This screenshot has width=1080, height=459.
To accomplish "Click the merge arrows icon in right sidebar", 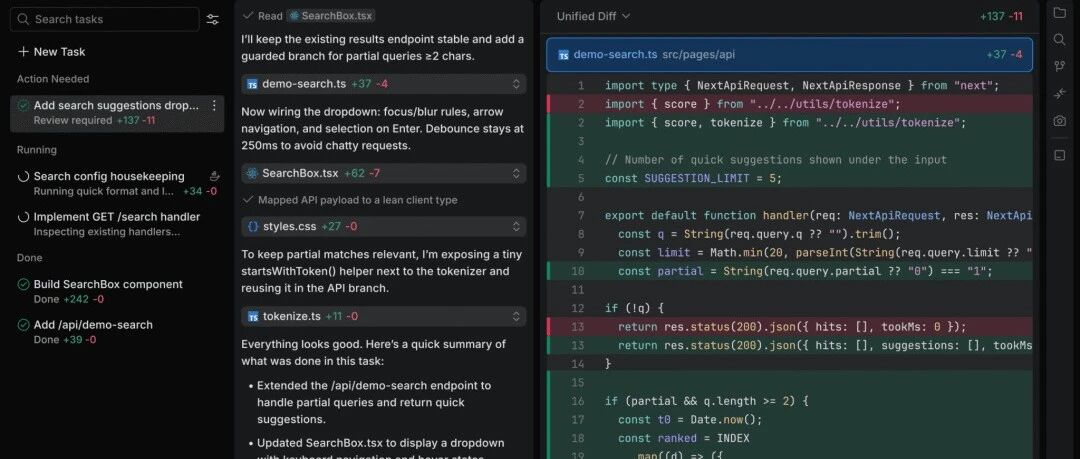I will 1059,94.
